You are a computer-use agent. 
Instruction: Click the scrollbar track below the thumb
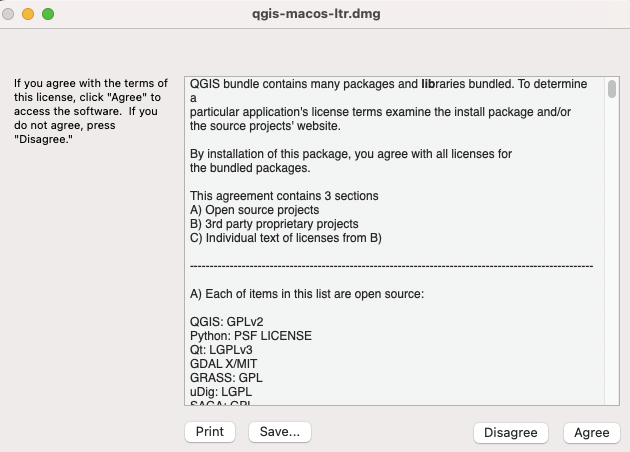[x=612, y=249]
